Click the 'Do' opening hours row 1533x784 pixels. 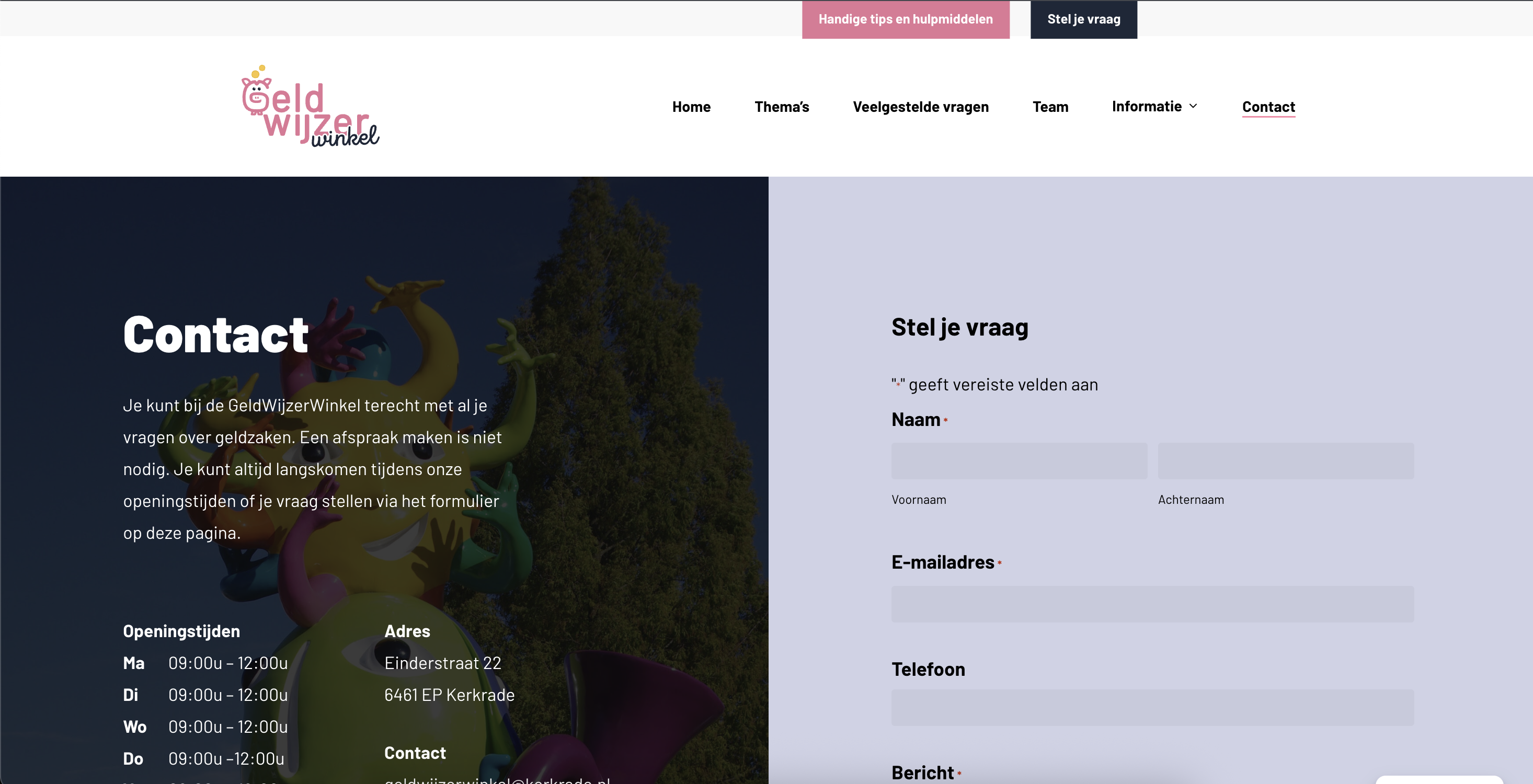(203, 758)
